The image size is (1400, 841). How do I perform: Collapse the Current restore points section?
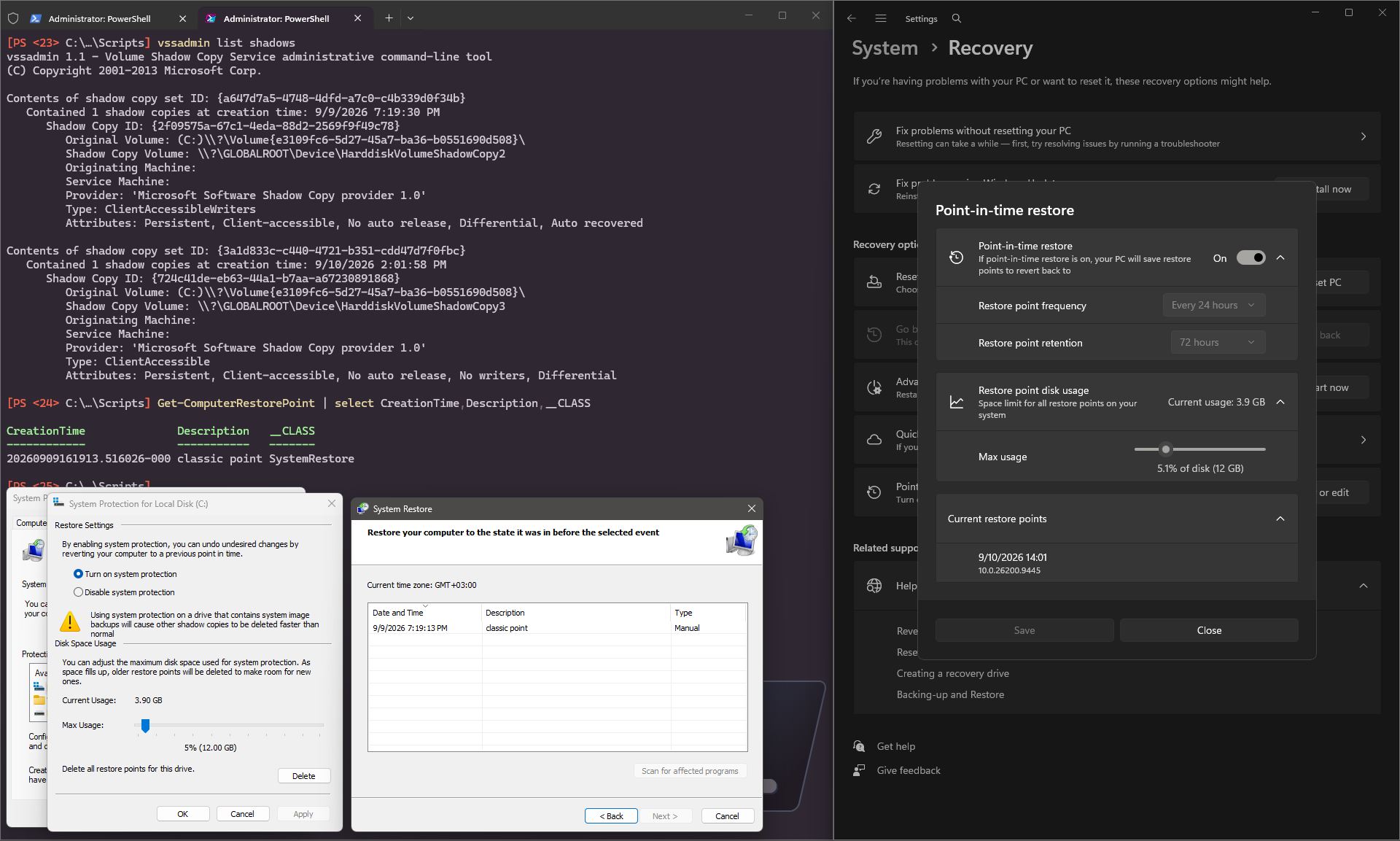coord(1280,519)
